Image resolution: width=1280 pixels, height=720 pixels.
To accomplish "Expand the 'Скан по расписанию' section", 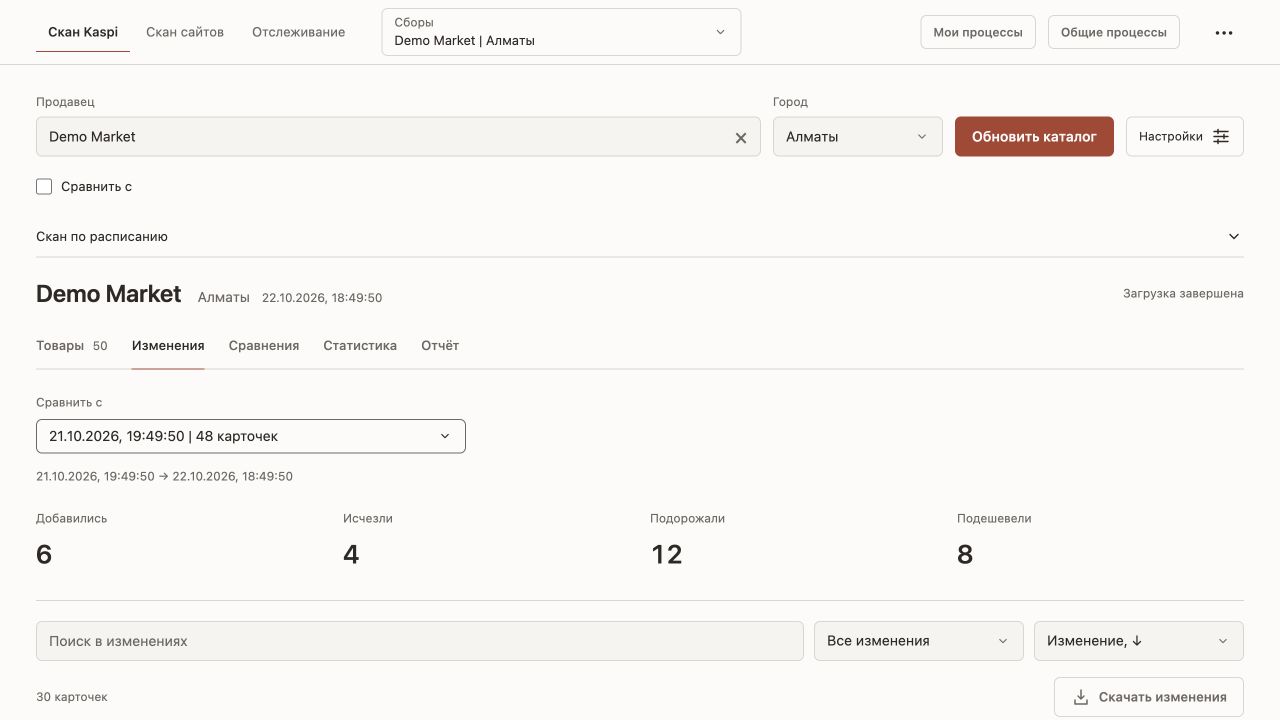I will [x=640, y=237].
